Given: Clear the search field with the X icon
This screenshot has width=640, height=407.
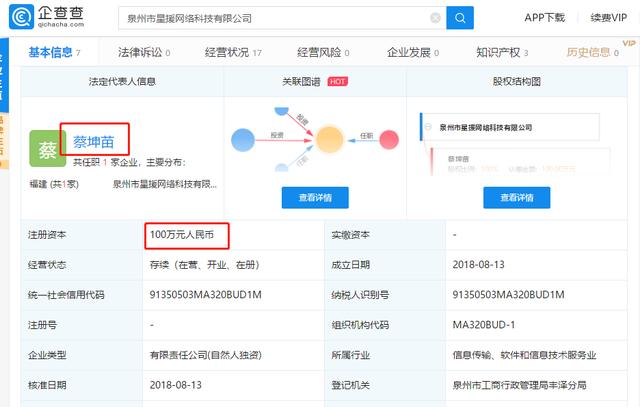Looking at the screenshot, I should (436, 18).
